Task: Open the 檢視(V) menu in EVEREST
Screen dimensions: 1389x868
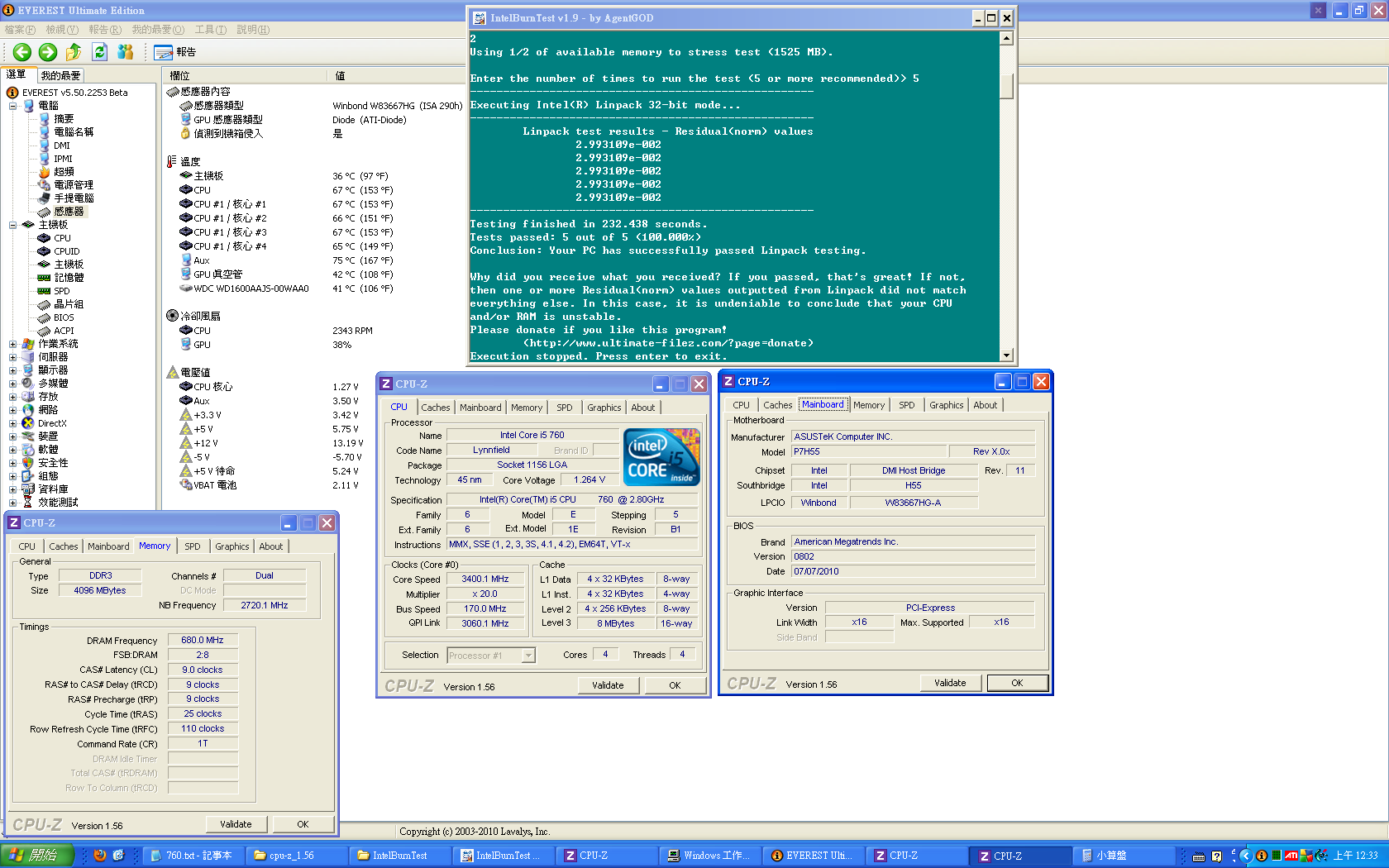Action: 62,30
